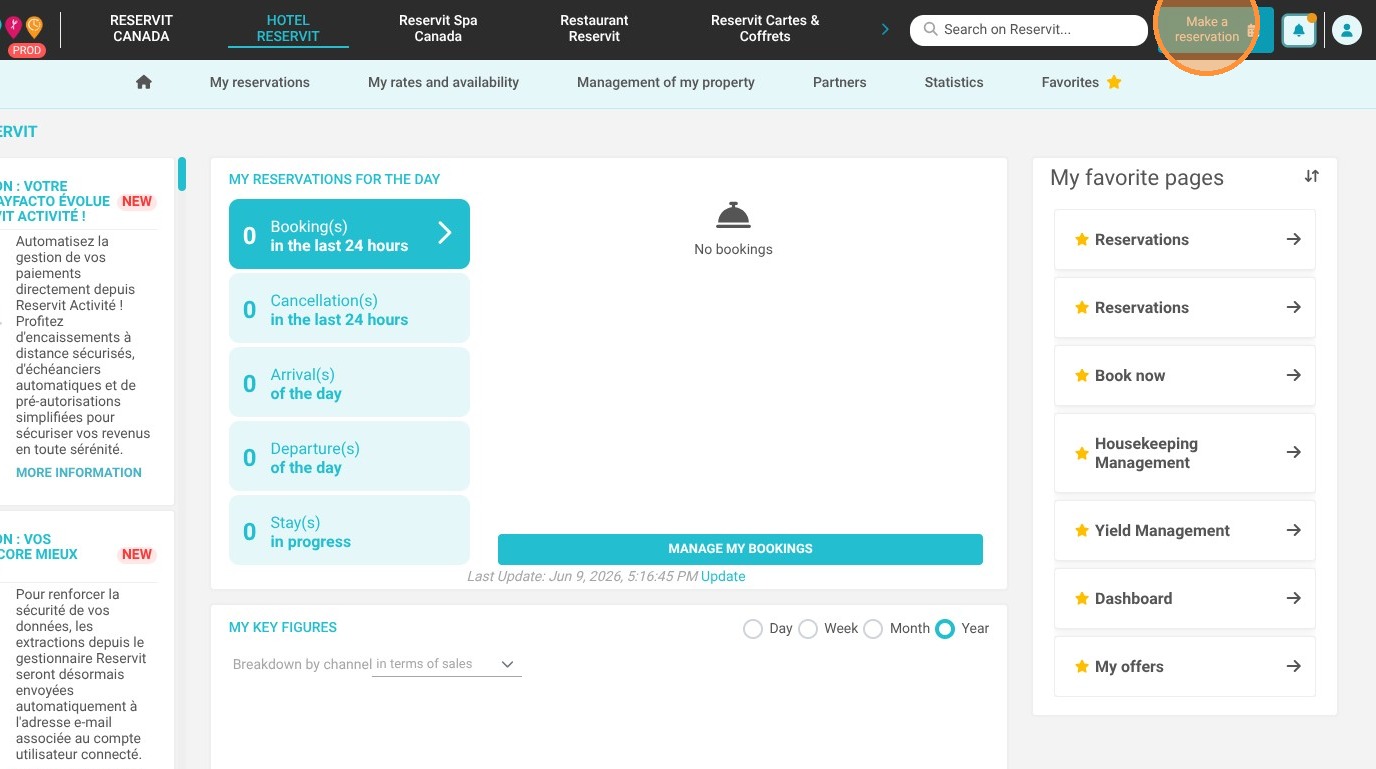The width and height of the screenshot is (1376, 769).
Task: Select the Year radio button
Action: coord(945,629)
